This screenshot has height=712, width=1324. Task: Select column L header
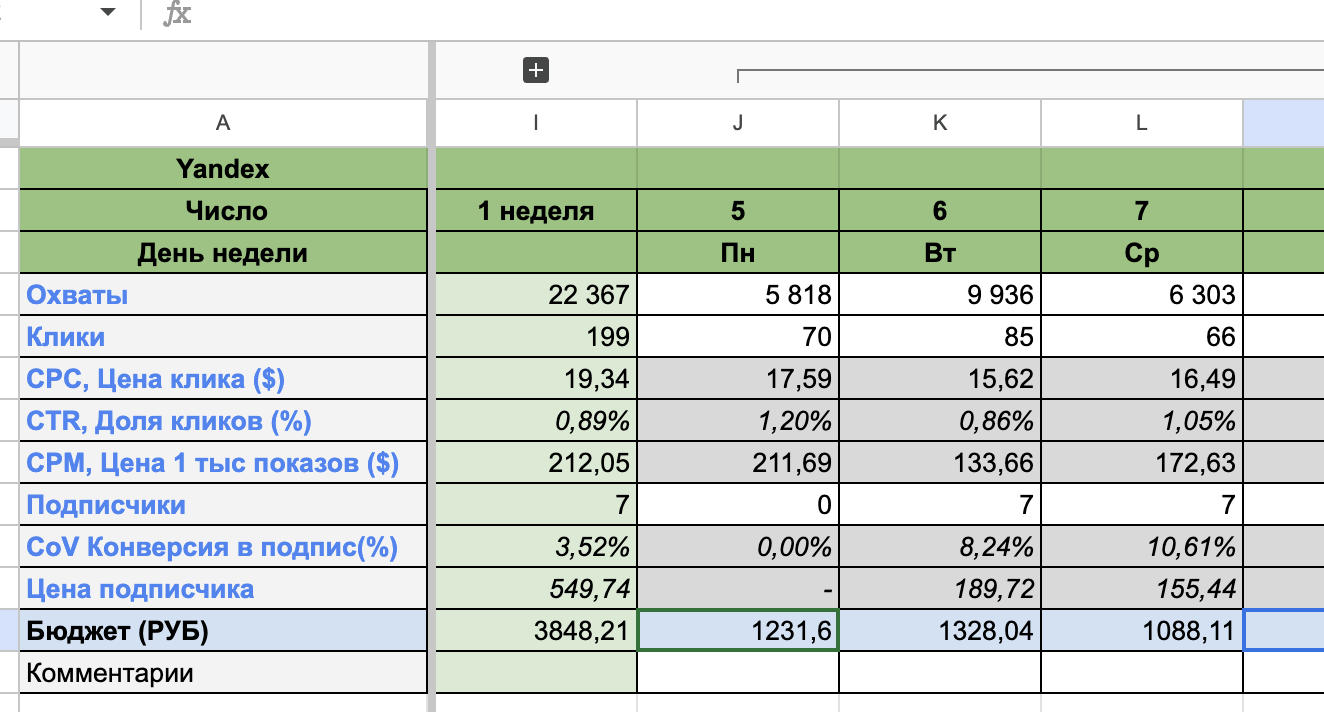1142,123
